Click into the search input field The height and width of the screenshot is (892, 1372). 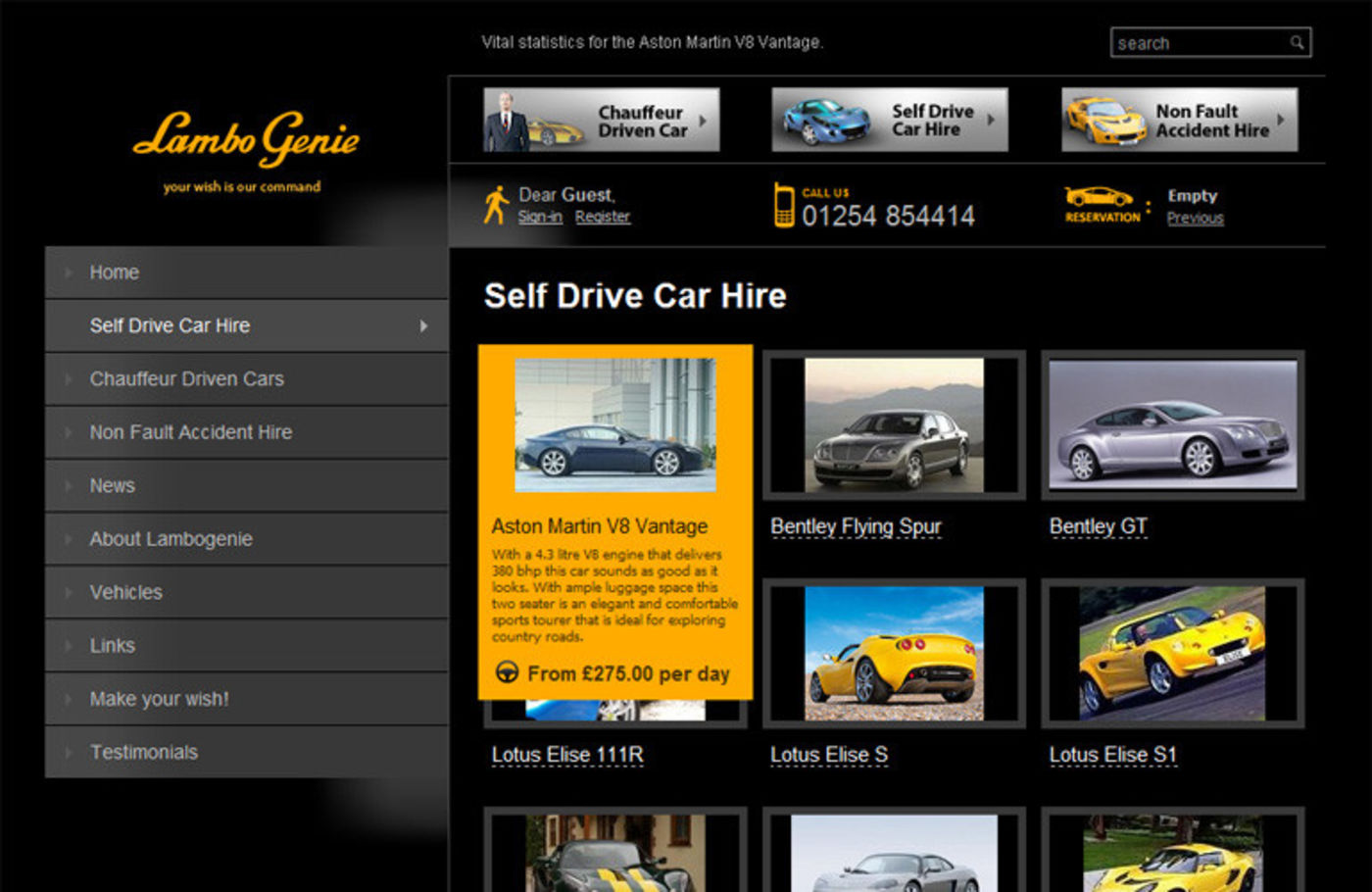[1198, 43]
